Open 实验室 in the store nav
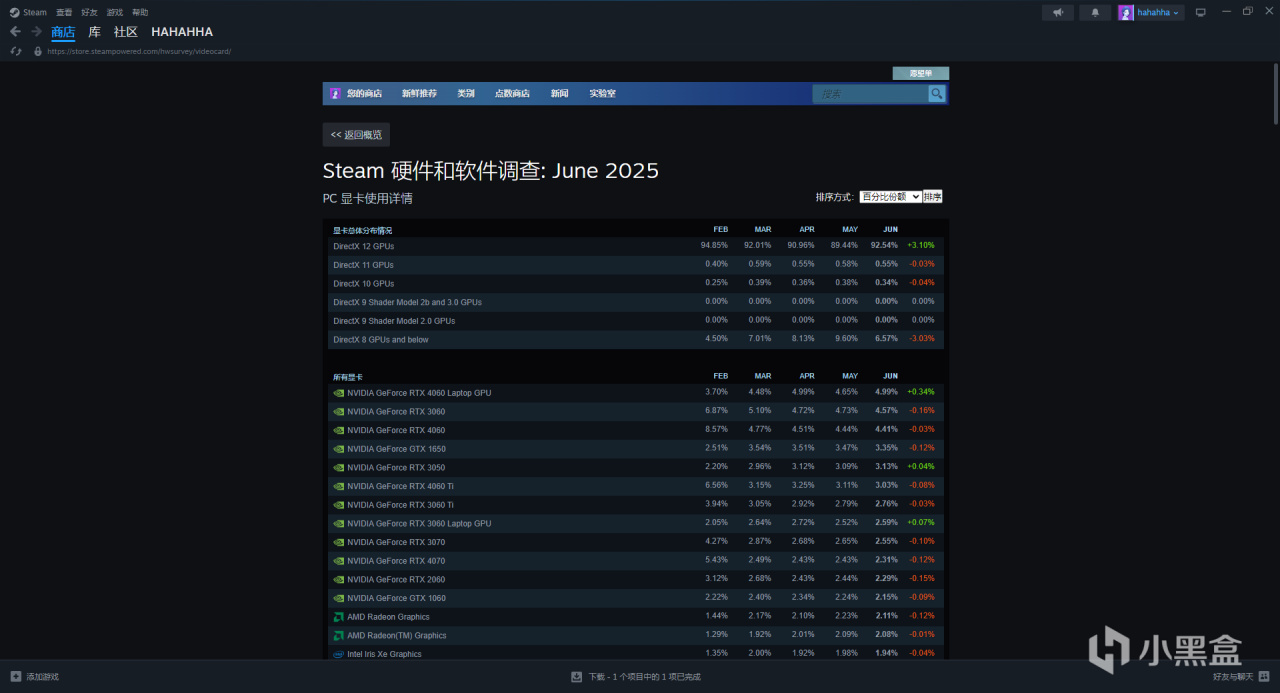The height and width of the screenshot is (693, 1280). point(602,93)
